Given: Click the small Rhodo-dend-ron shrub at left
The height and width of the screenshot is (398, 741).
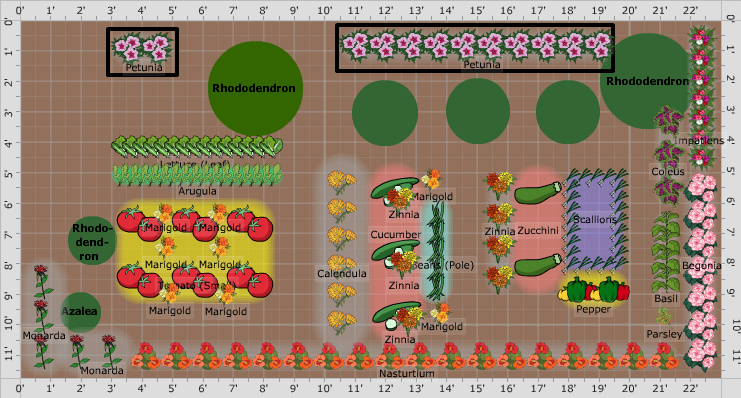Looking at the screenshot, I should [x=92, y=241].
